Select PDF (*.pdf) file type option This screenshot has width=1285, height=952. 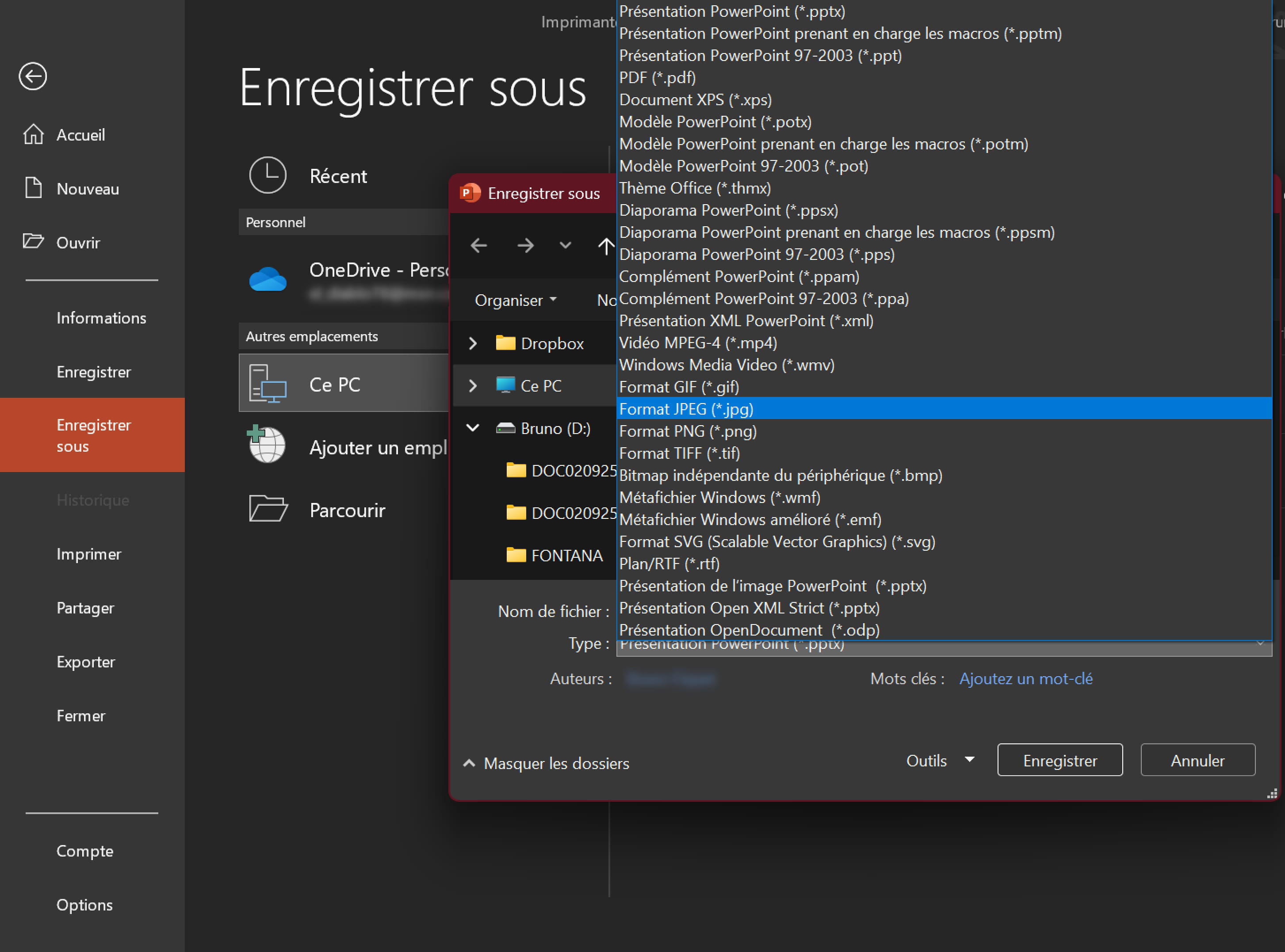click(657, 77)
